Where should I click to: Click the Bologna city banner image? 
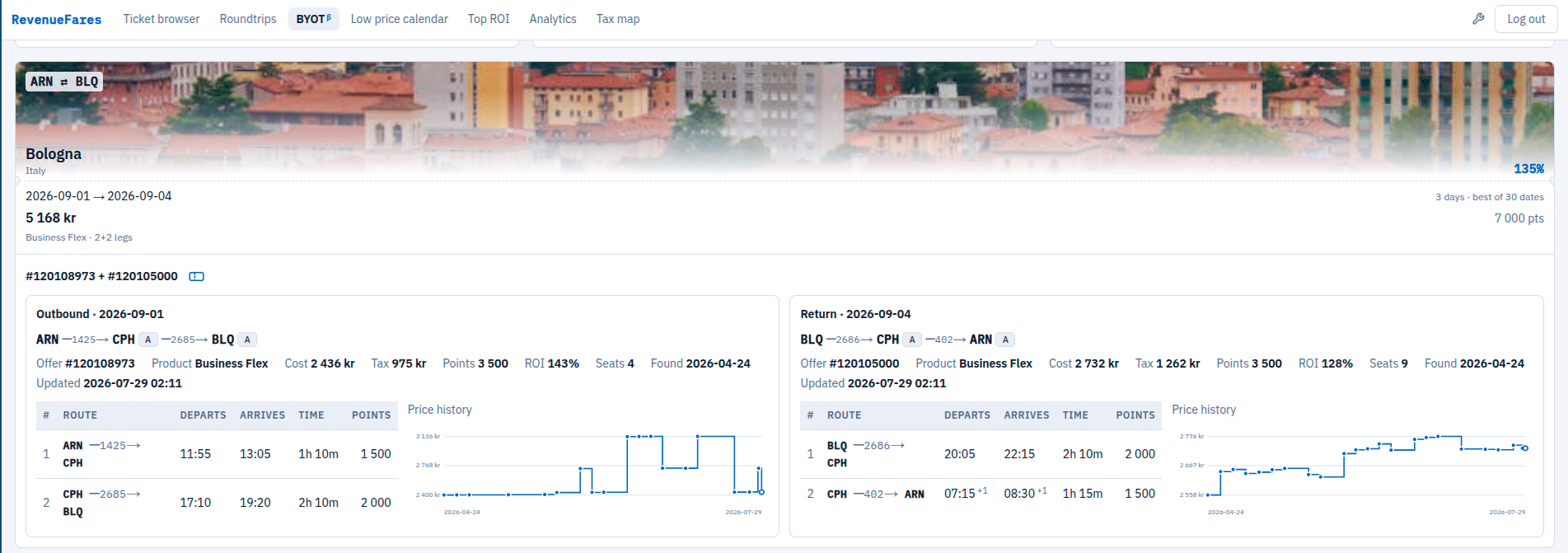point(784,120)
